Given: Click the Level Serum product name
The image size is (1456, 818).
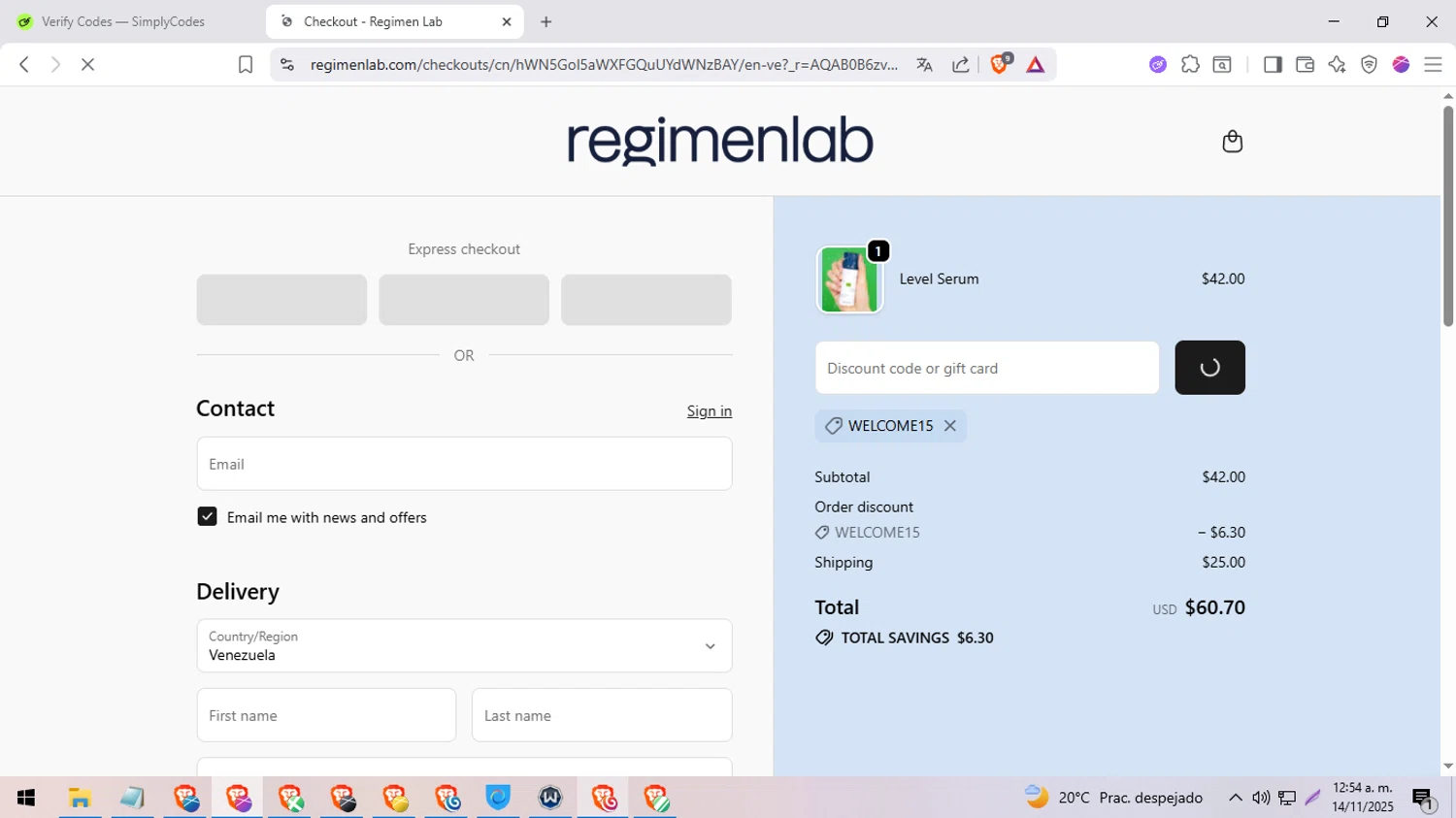Looking at the screenshot, I should [939, 278].
